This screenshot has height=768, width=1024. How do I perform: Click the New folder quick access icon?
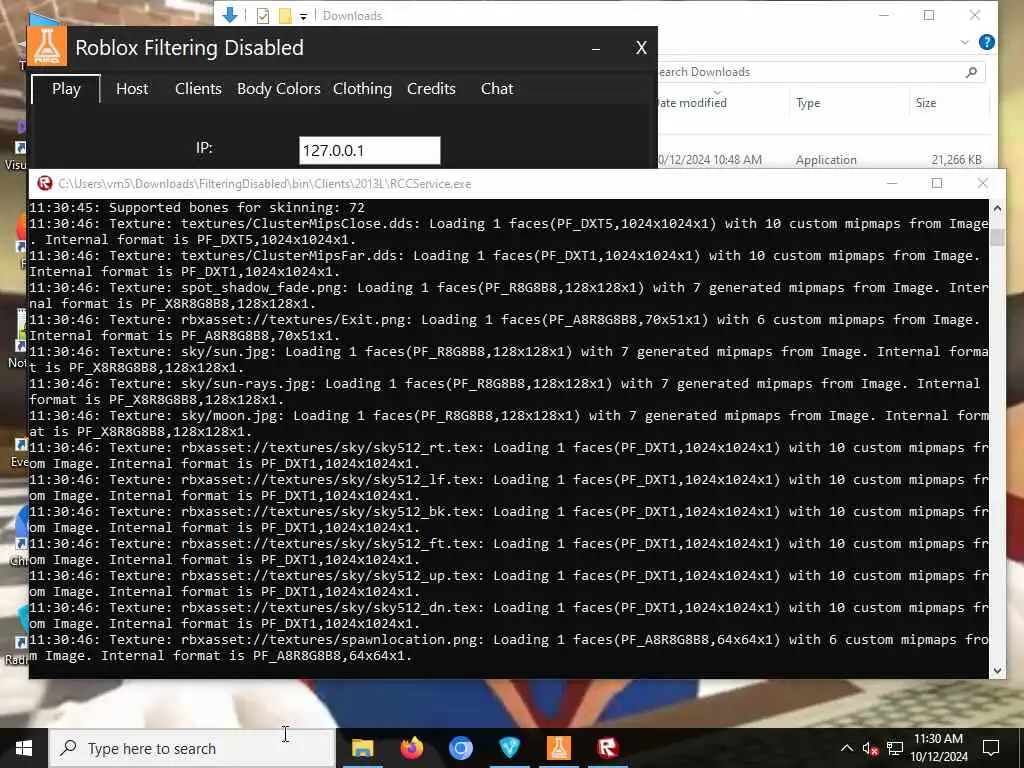click(x=285, y=16)
